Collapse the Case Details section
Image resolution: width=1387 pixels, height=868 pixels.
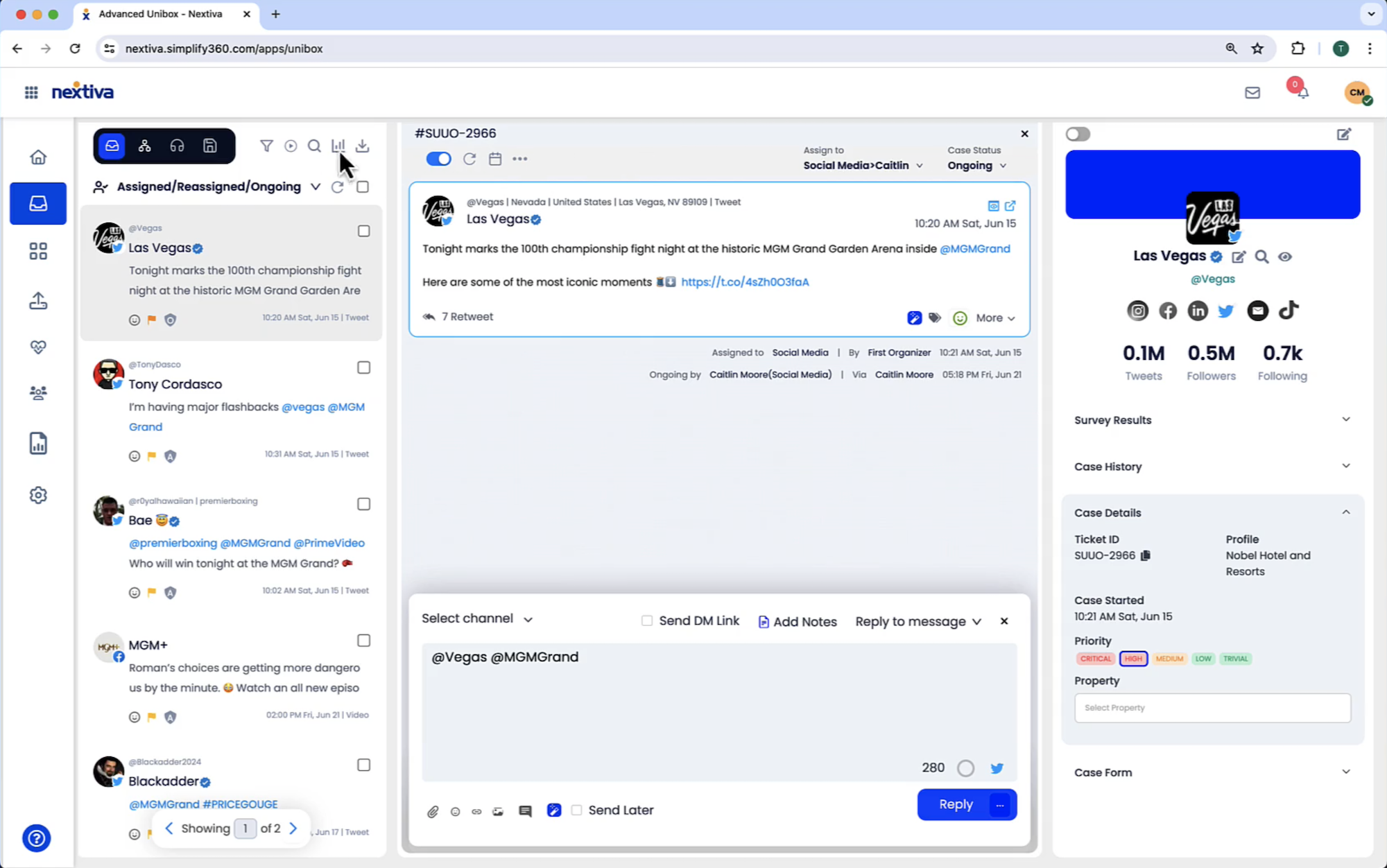[x=1212, y=513]
